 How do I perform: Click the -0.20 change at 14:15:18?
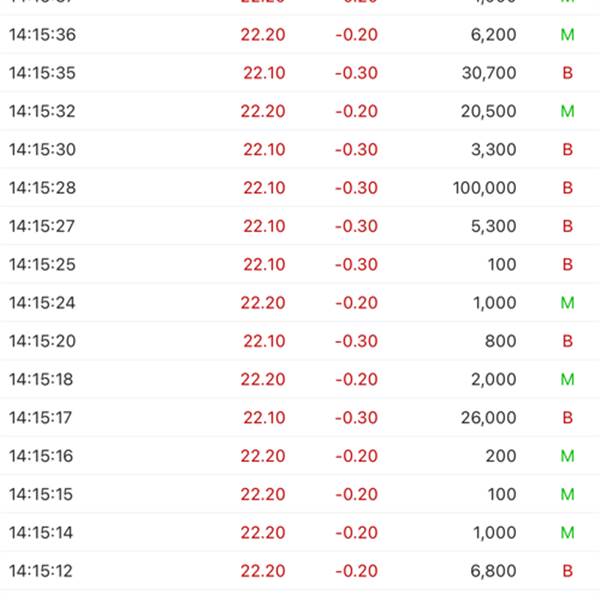click(357, 379)
